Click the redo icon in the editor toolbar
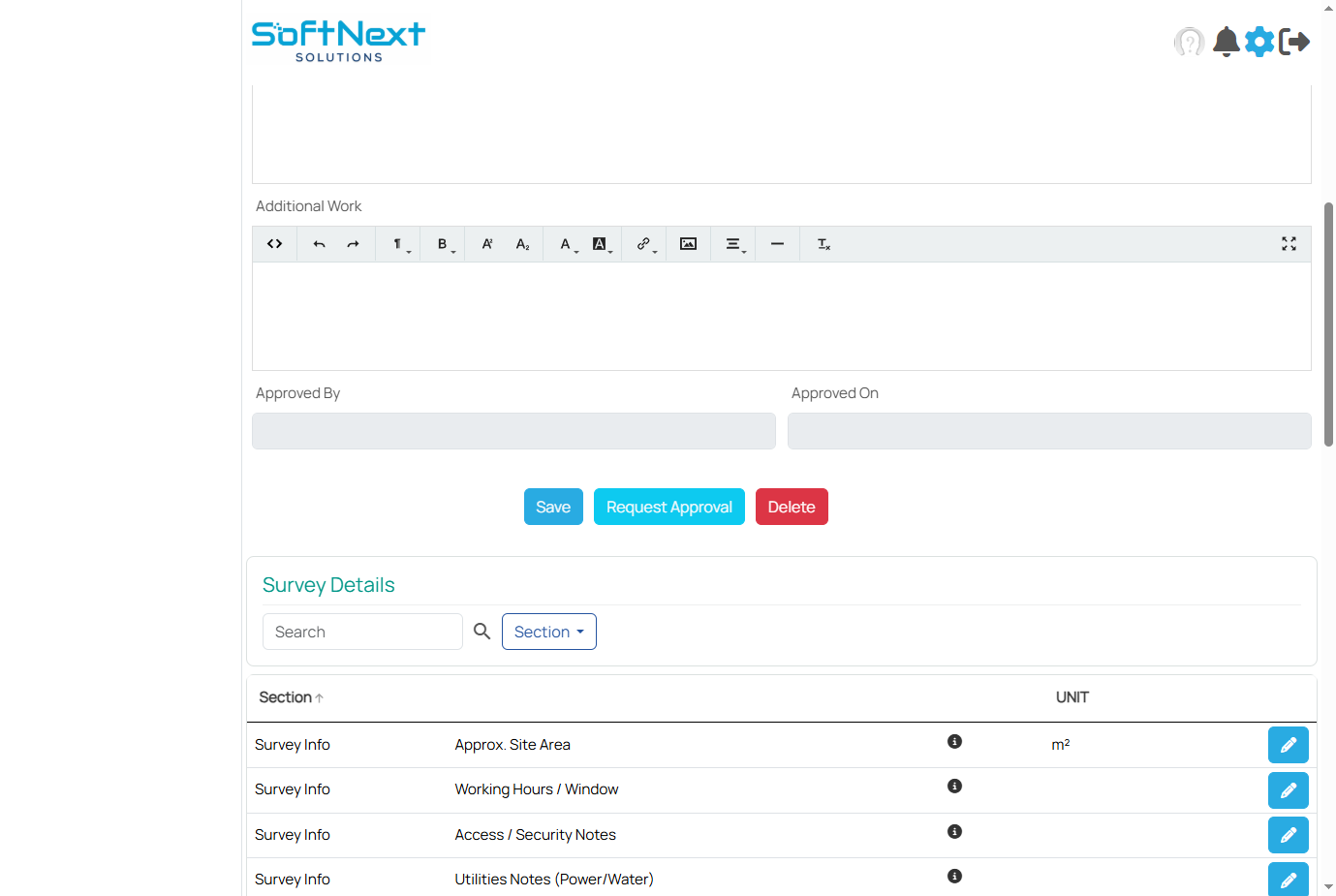This screenshot has width=1336, height=896. [353, 243]
